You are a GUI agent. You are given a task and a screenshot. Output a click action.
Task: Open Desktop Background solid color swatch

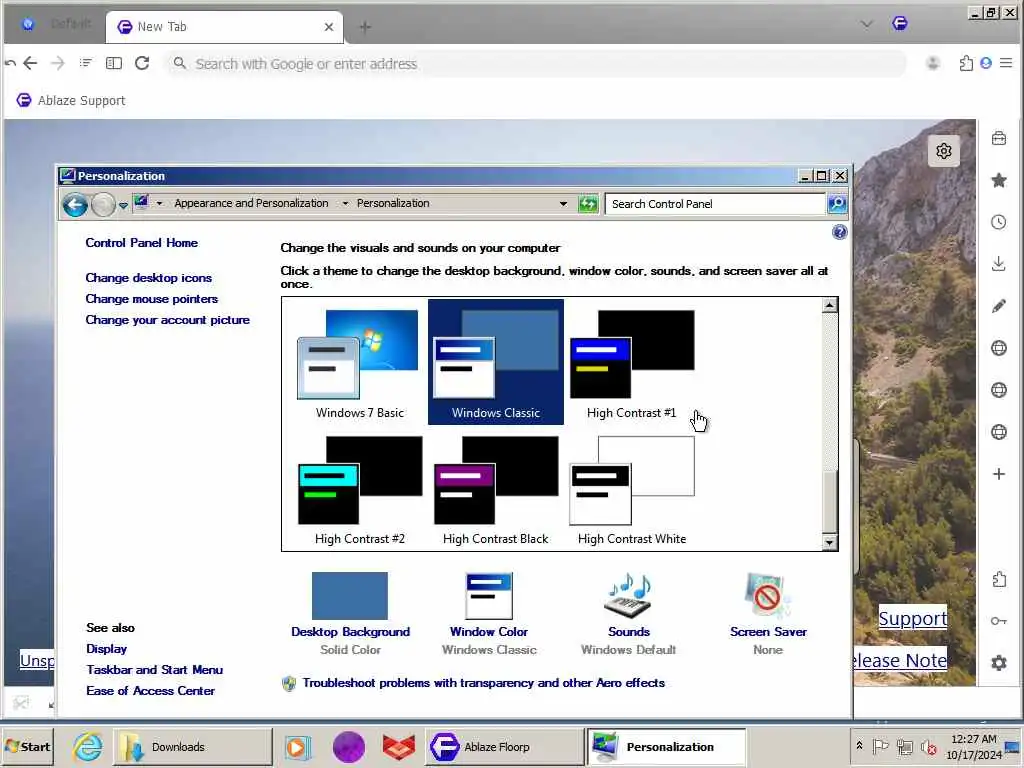coord(349,596)
